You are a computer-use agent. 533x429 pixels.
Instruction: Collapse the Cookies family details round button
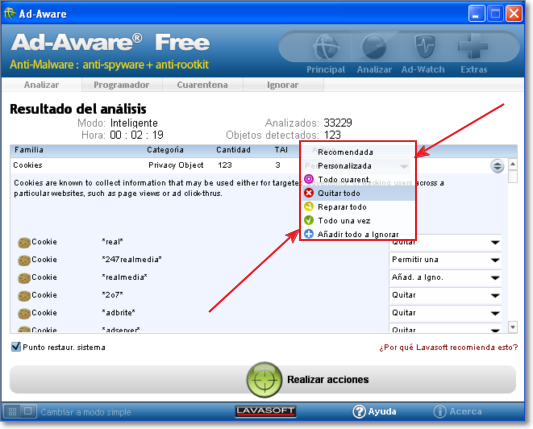tap(497, 166)
